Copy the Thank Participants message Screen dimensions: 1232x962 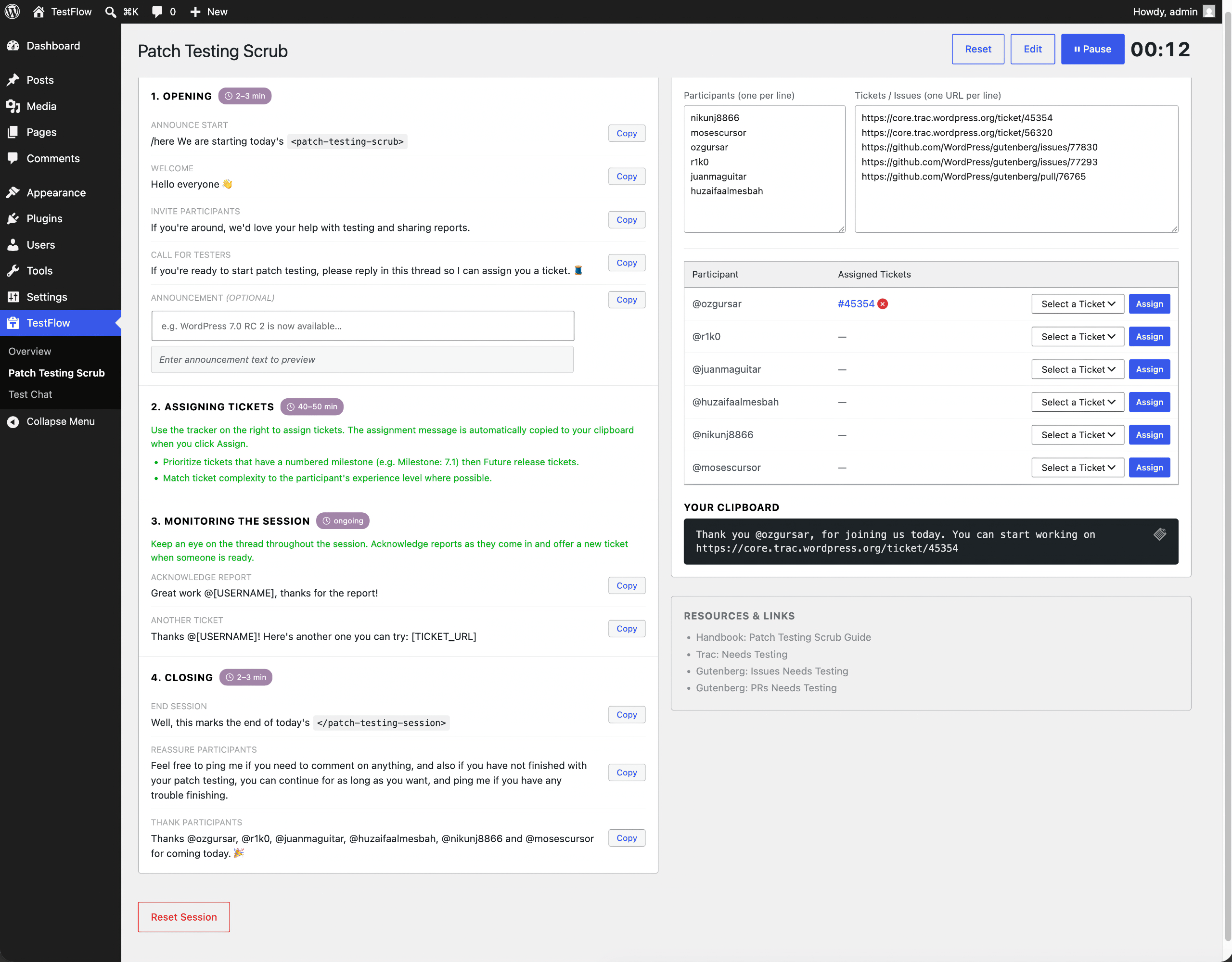click(626, 838)
